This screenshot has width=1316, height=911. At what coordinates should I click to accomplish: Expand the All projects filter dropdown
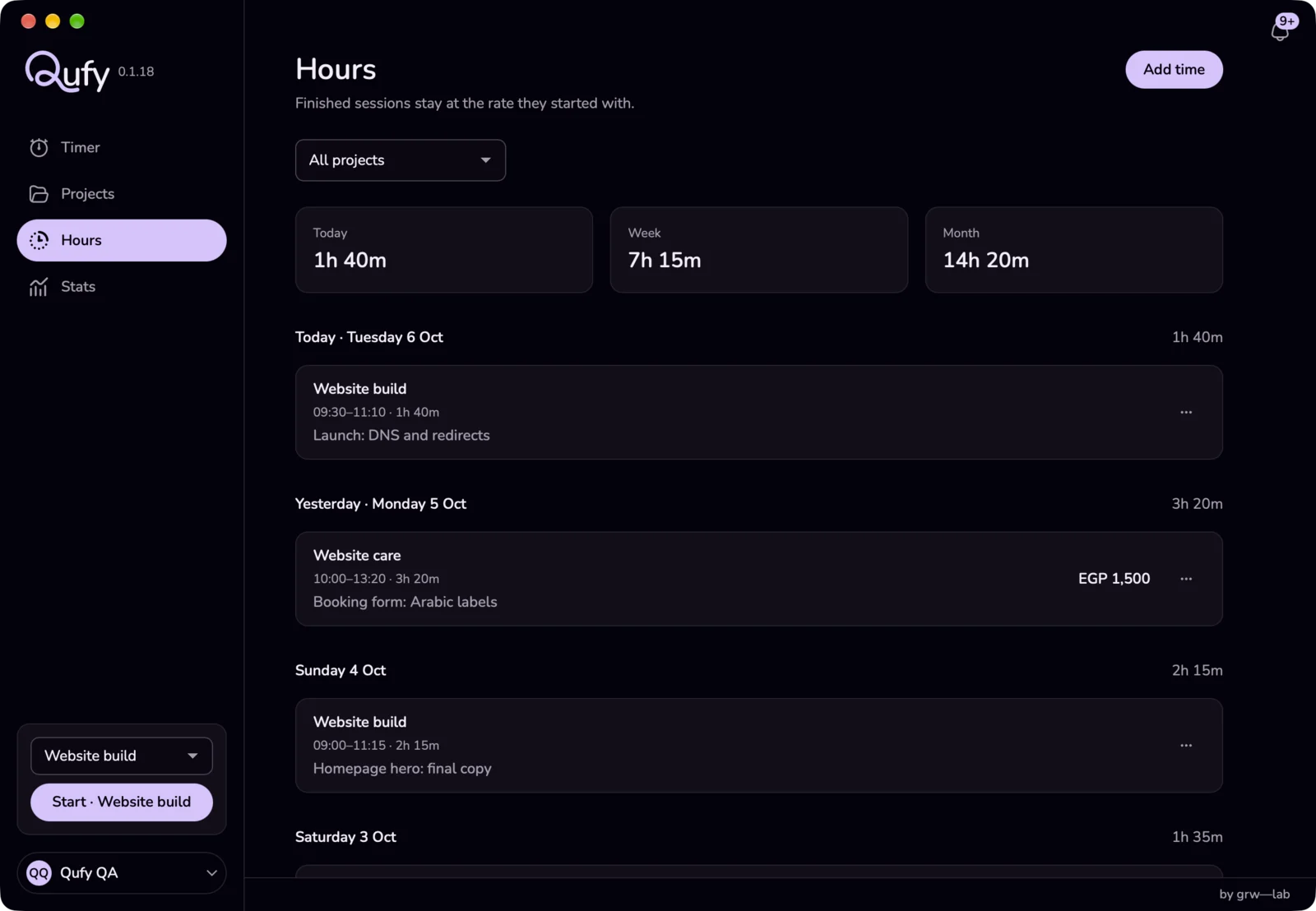(401, 160)
